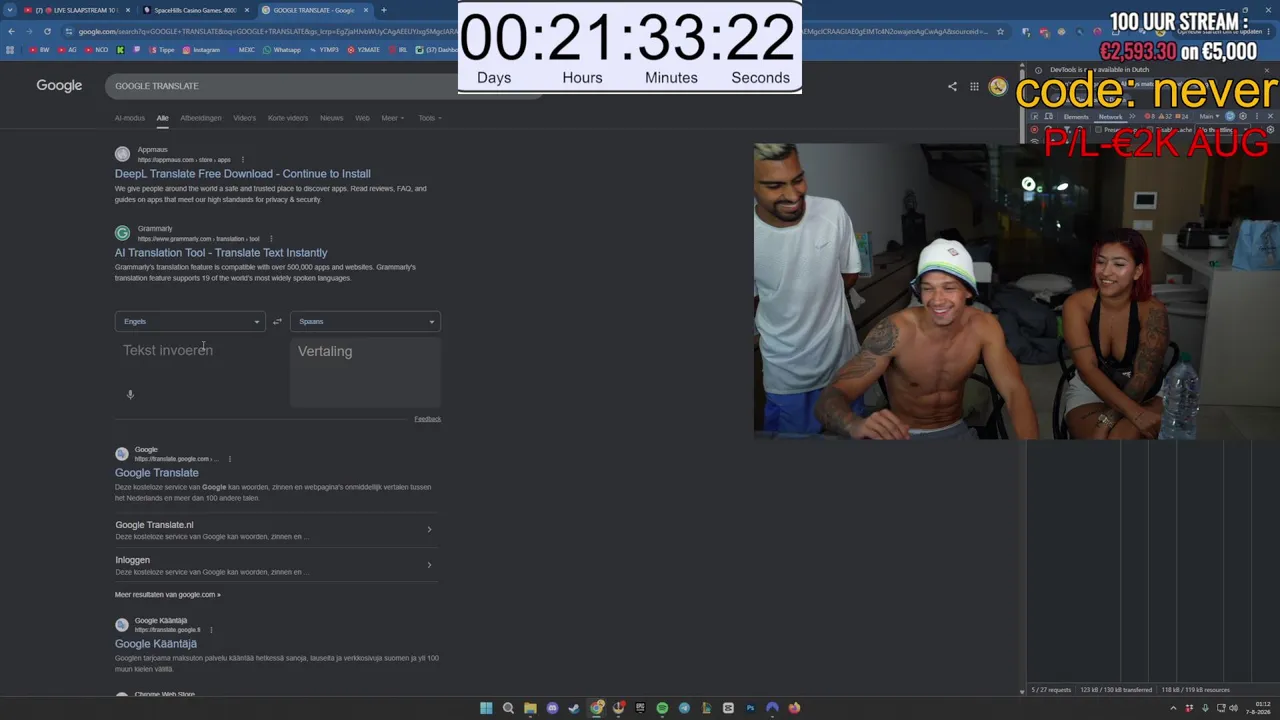The width and height of the screenshot is (1280, 720).
Task: Open the Google account avatar
Action: 998,86
